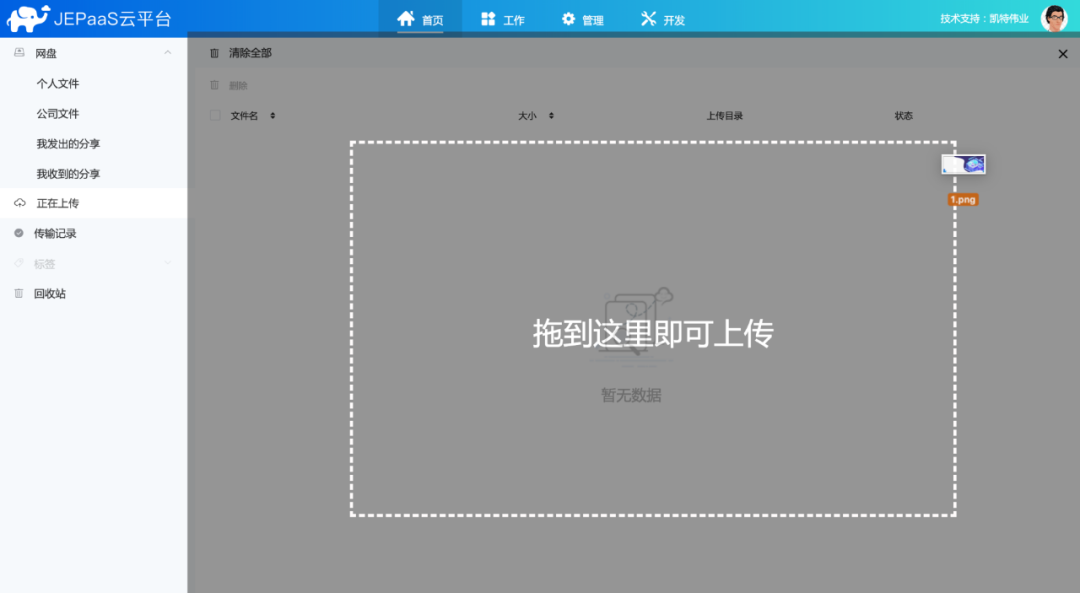
Task: Click the home house icon
Action: pos(406,19)
